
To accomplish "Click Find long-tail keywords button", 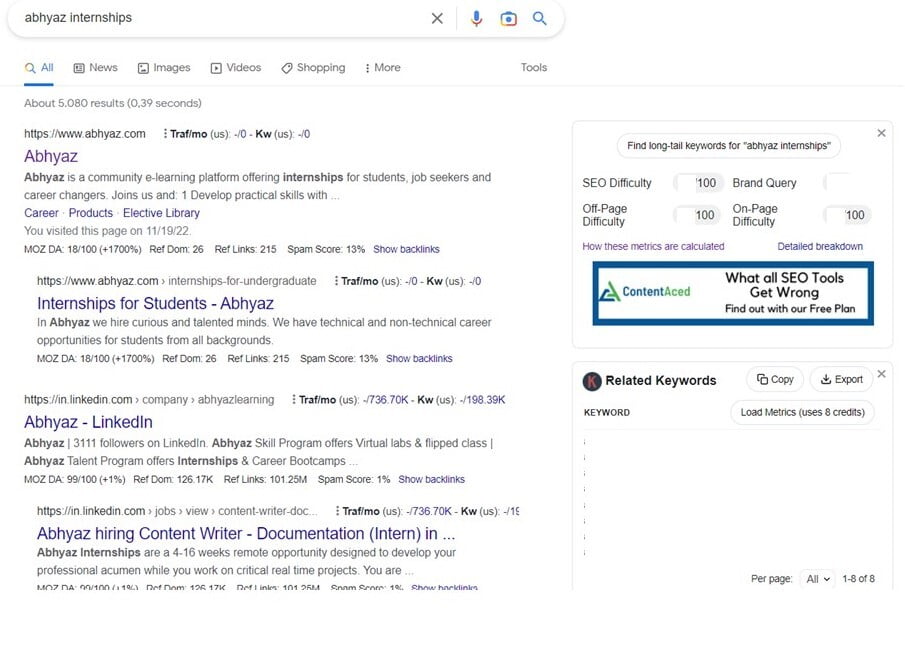I will pos(728,146).
